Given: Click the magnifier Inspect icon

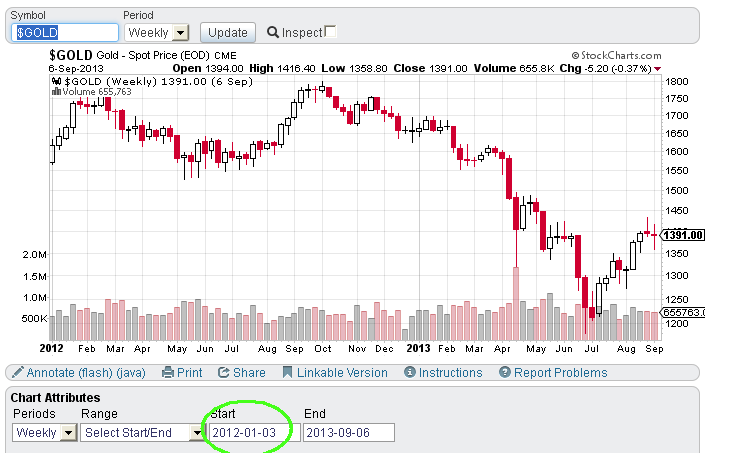Looking at the screenshot, I should [x=273, y=32].
